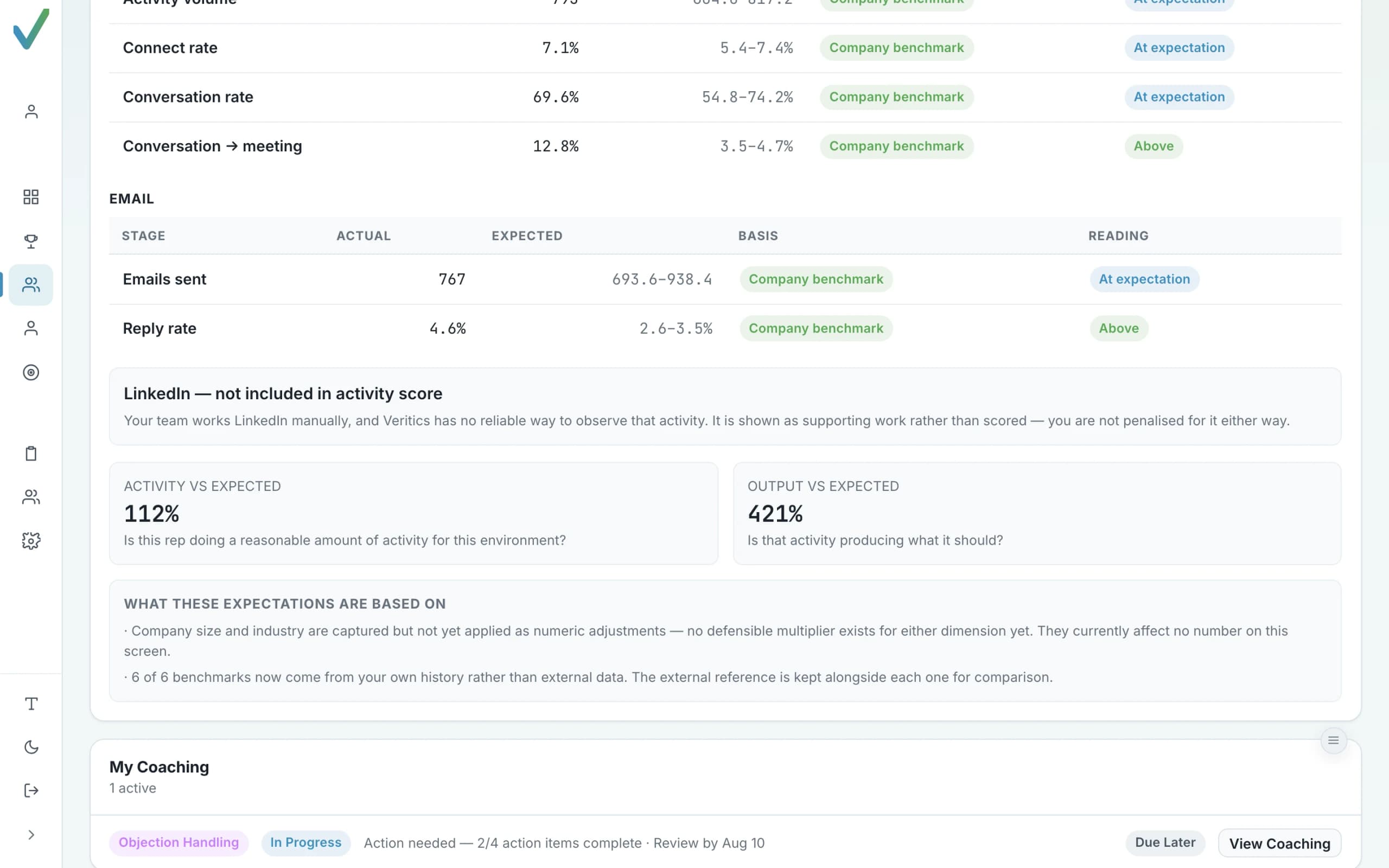This screenshot has width=1389, height=868.
Task: Click the Objection Handling tag
Action: [x=179, y=842]
